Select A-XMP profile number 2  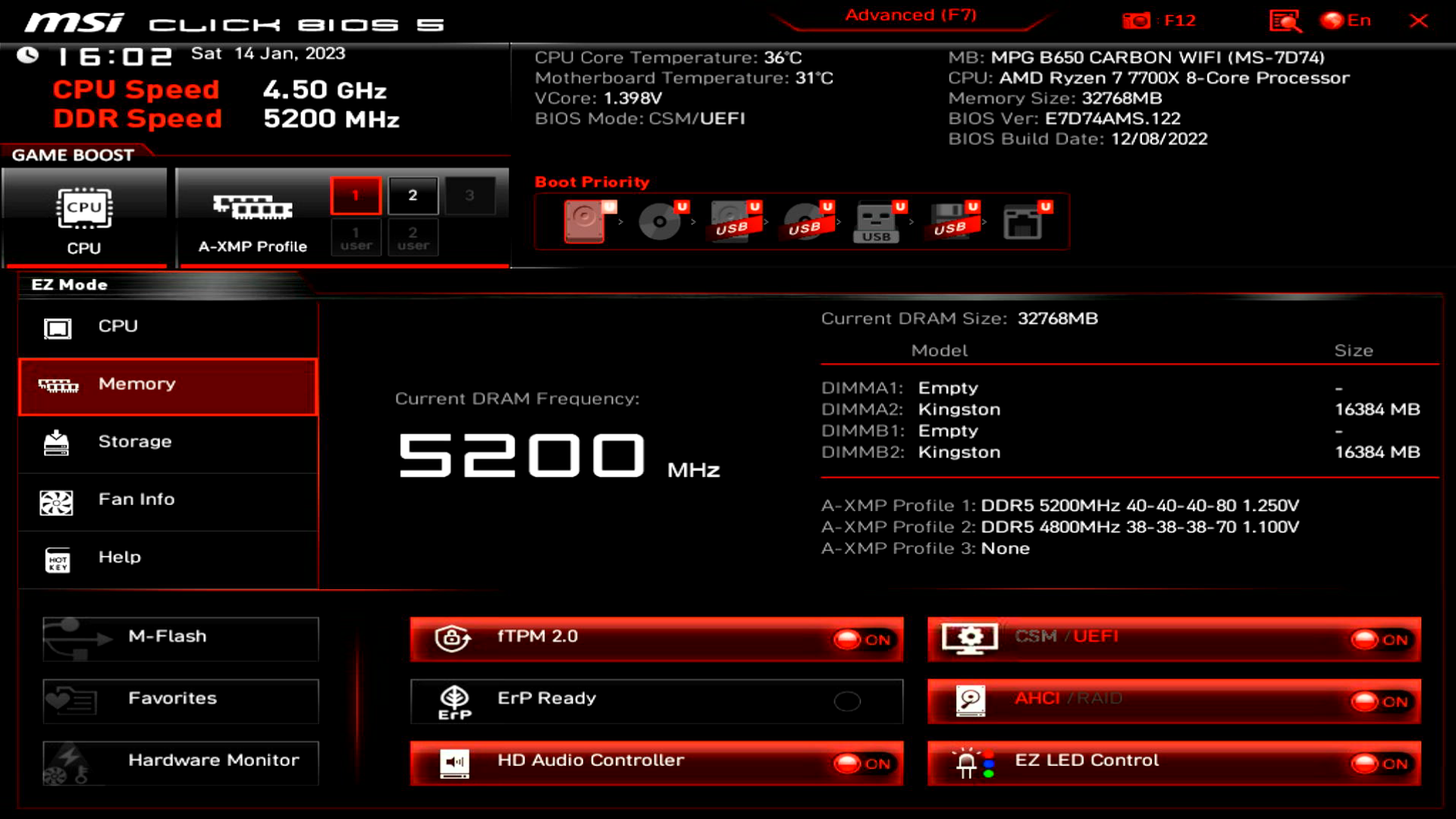click(413, 196)
